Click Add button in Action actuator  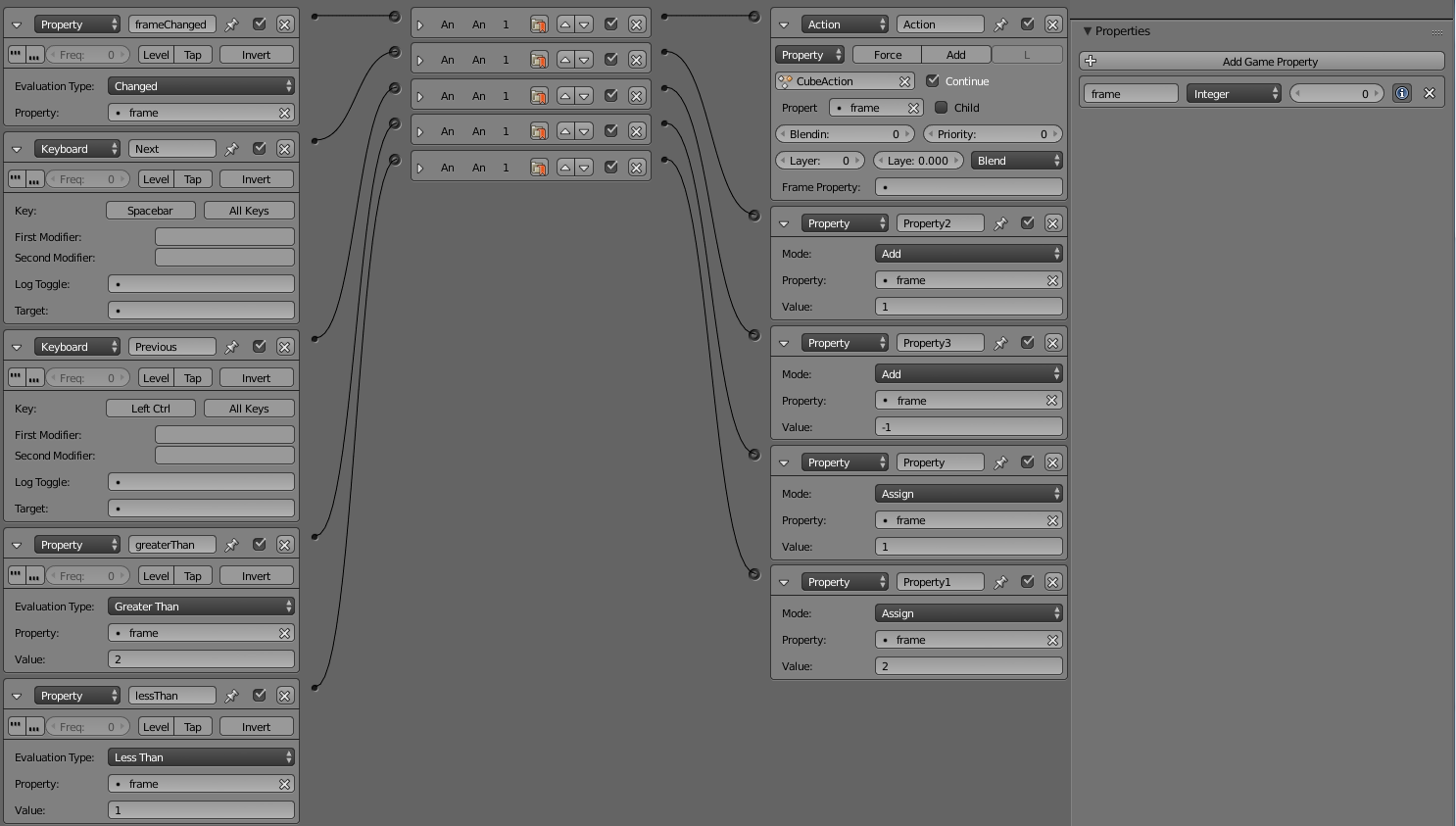(x=956, y=55)
